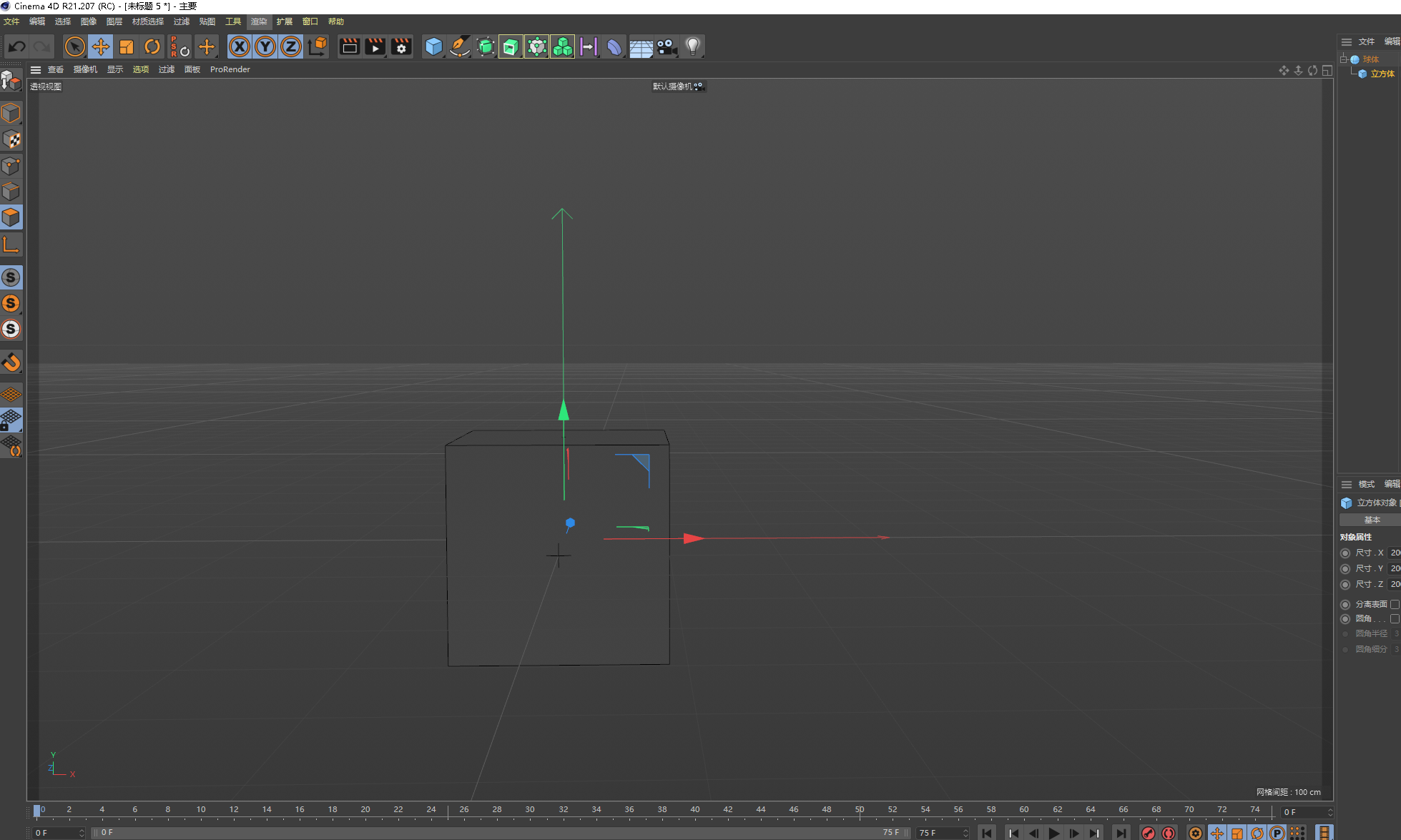
Task: Toggle X axis lock
Action: 240,47
